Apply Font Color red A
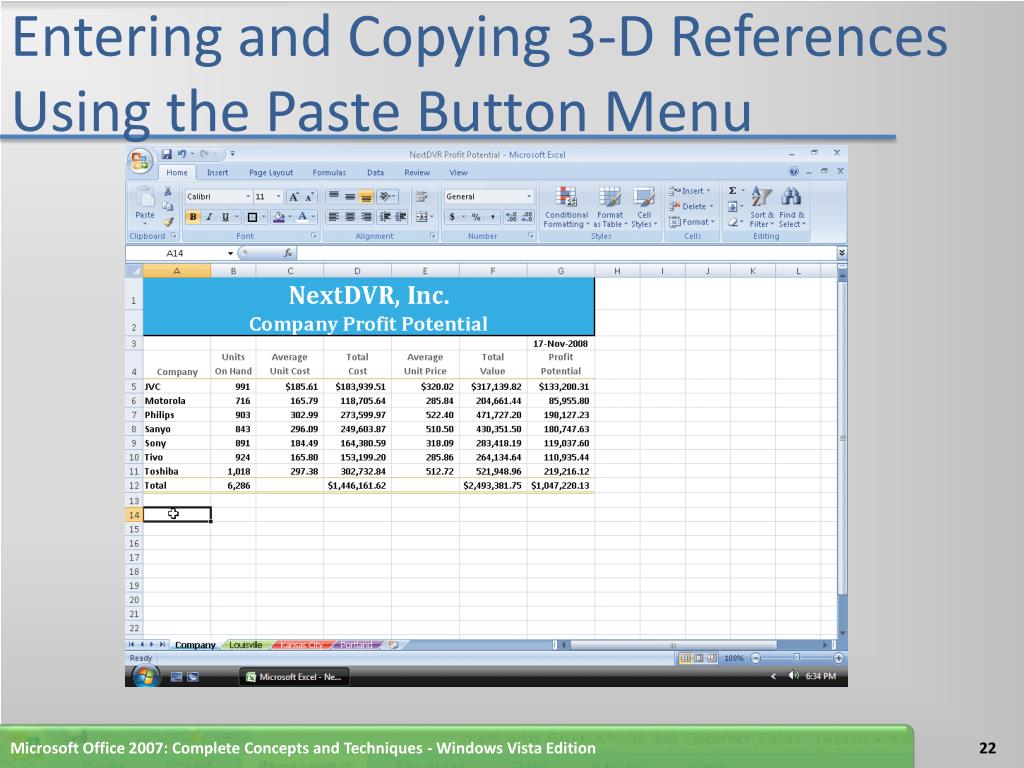 (x=302, y=217)
